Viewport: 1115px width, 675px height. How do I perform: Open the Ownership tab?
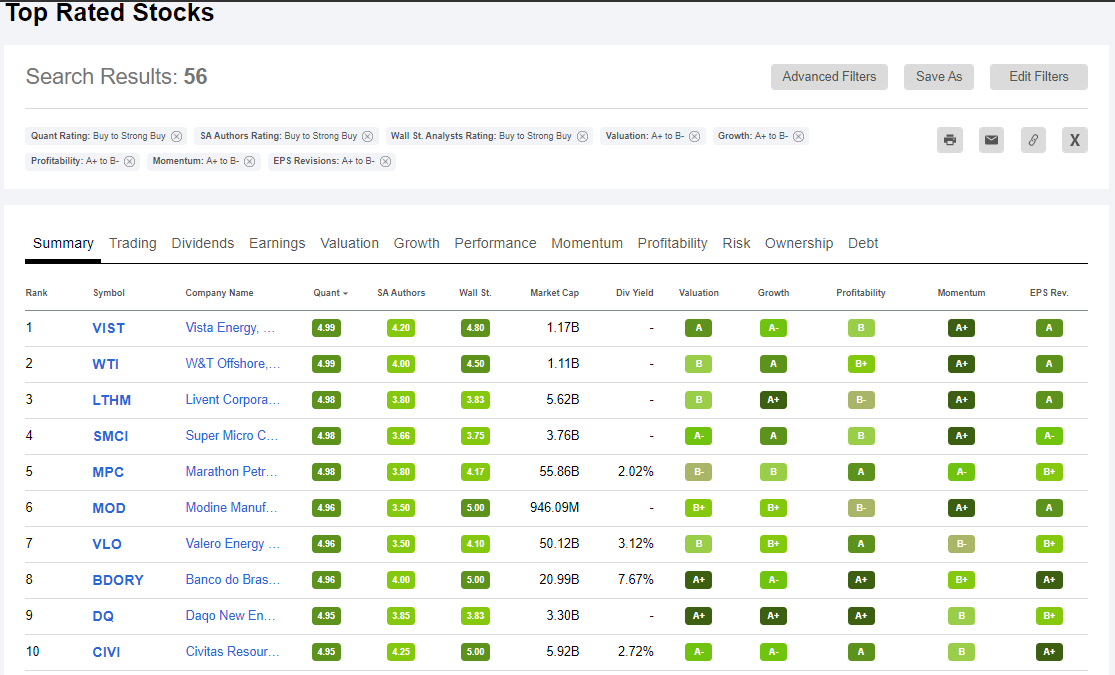click(x=799, y=243)
